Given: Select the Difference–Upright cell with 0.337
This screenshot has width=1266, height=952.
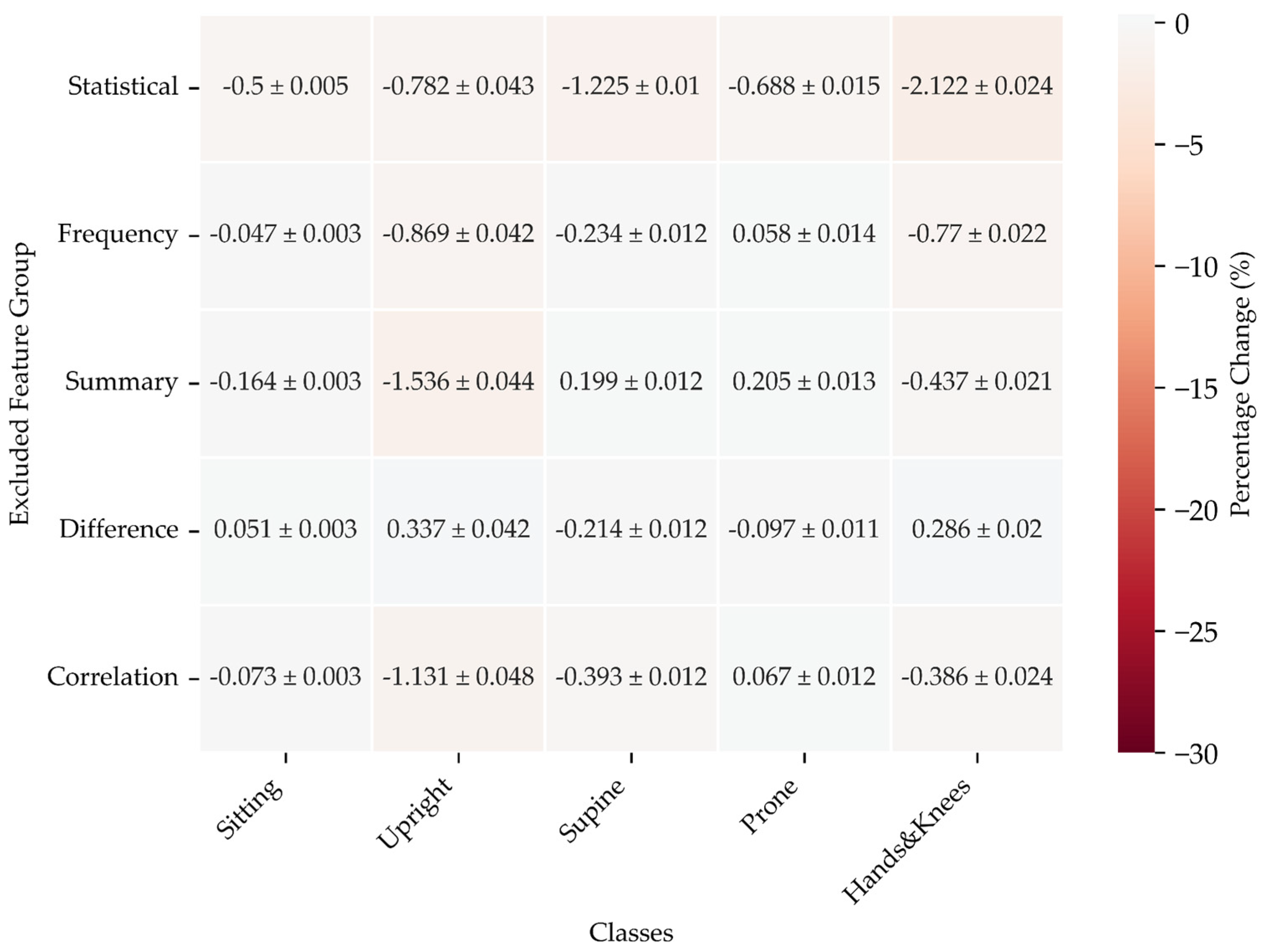Looking at the screenshot, I should pos(458,530).
